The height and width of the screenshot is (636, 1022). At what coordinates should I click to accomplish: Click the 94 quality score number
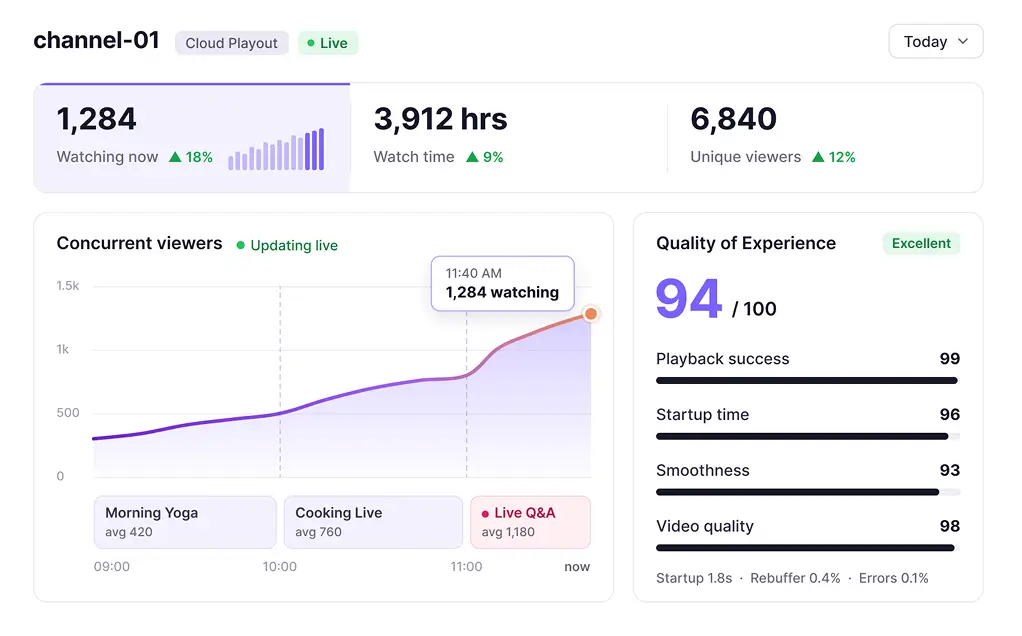(688, 299)
